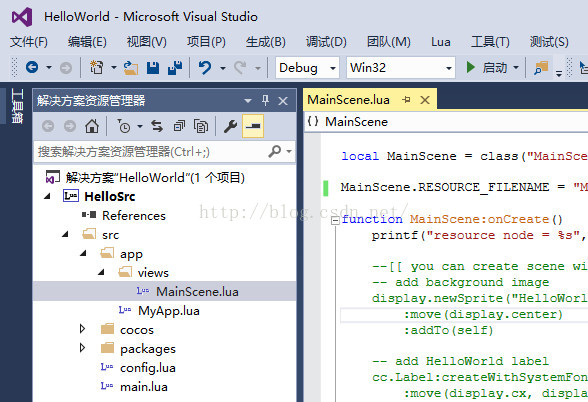Click the Visual Studio logo icon
This screenshot has width=588, height=402.
22,17
